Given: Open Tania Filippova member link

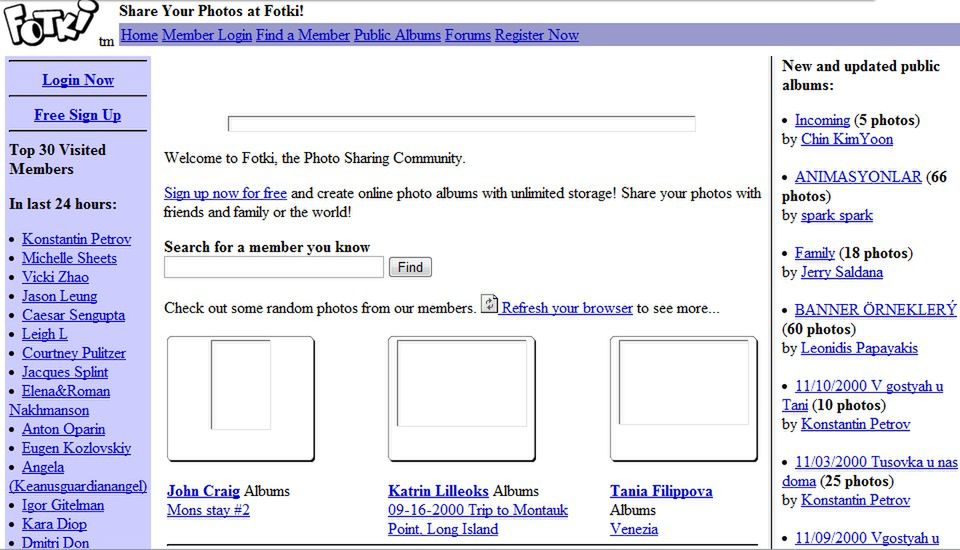Looking at the screenshot, I should [661, 491].
